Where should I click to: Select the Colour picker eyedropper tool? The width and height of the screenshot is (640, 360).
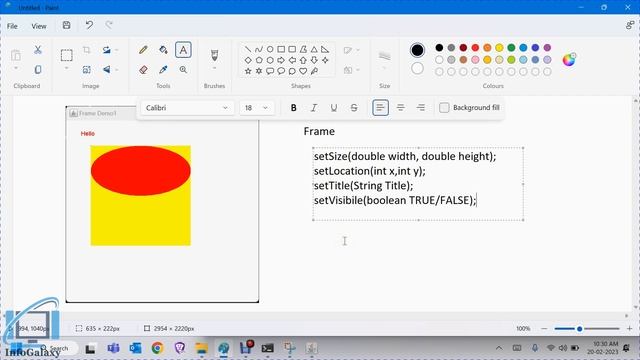pos(163,70)
